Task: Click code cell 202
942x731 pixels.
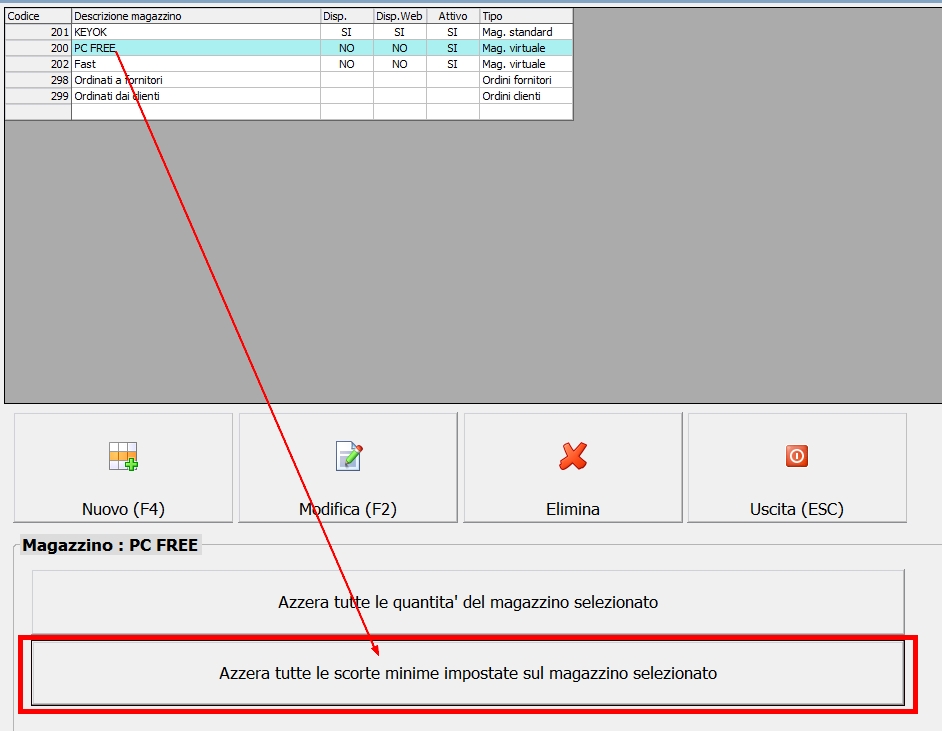Action: (x=38, y=64)
